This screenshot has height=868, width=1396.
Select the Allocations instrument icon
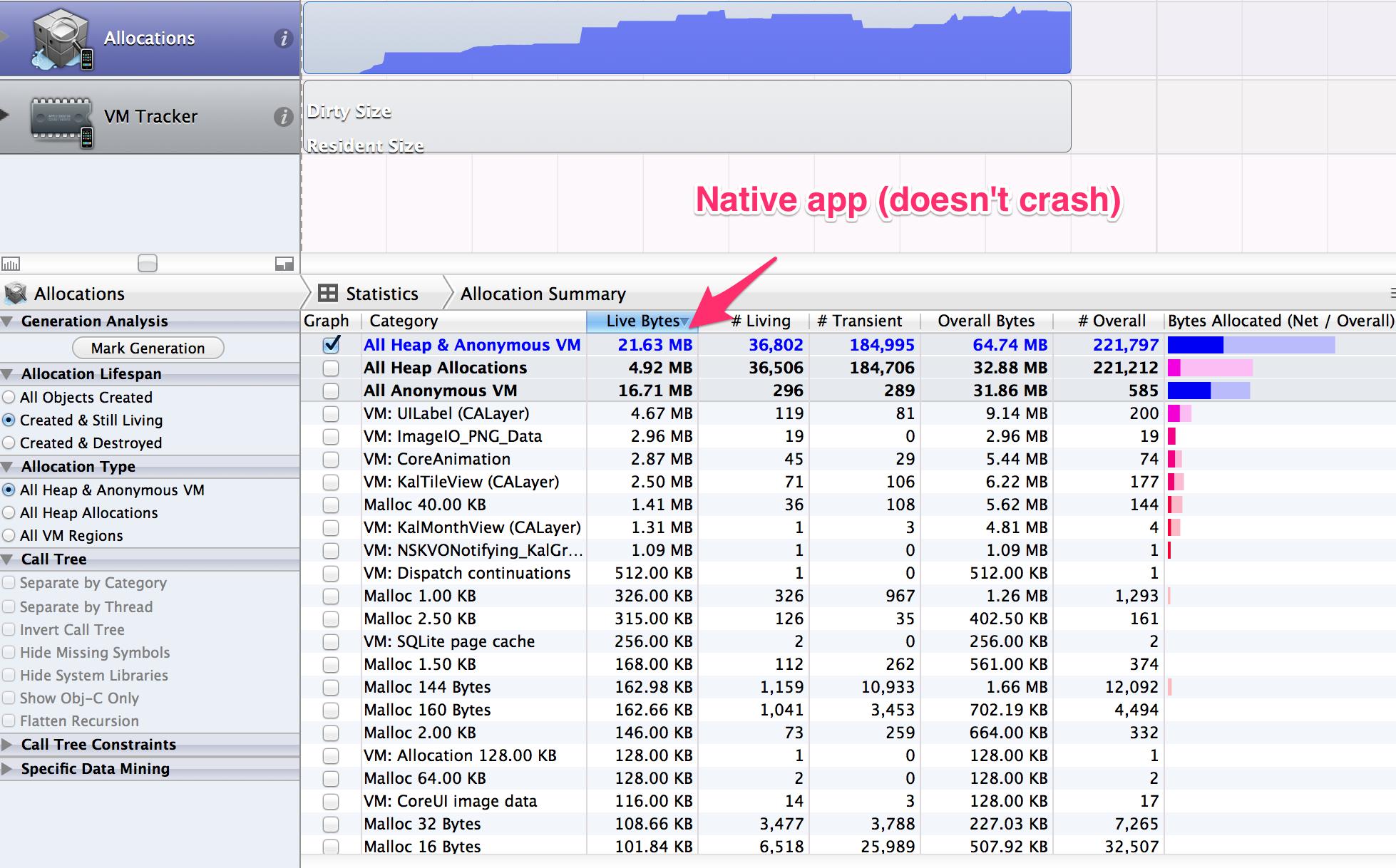[x=62, y=39]
